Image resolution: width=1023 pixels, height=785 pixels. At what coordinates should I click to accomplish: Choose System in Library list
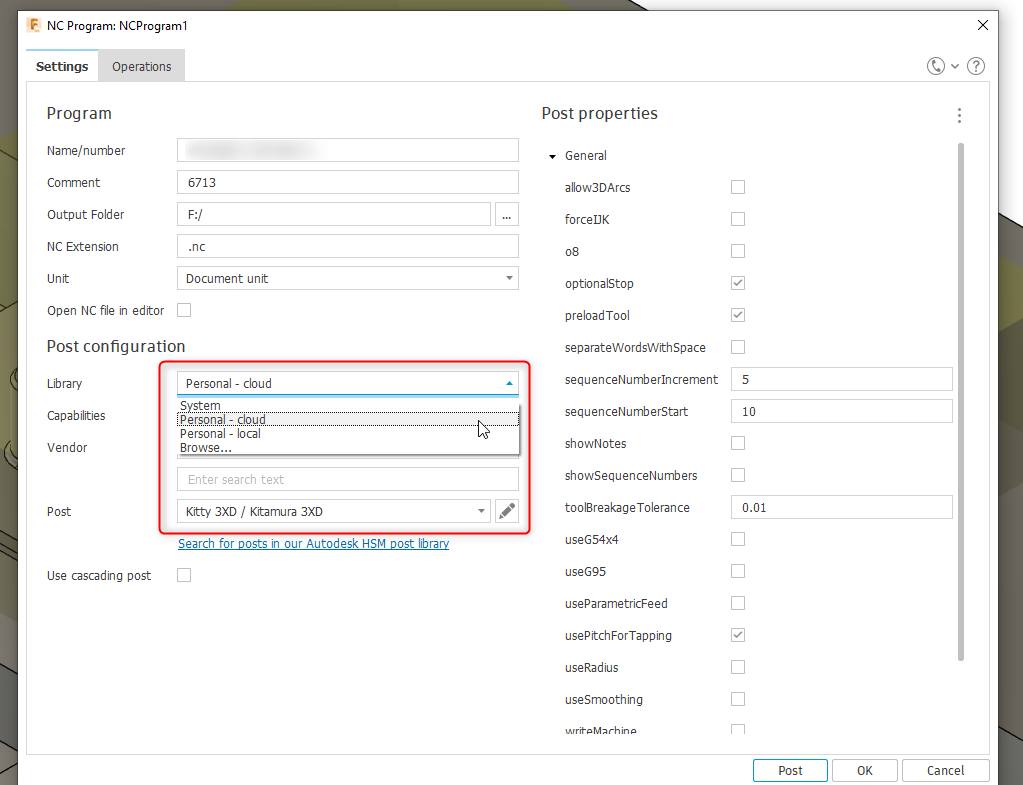point(348,405)
